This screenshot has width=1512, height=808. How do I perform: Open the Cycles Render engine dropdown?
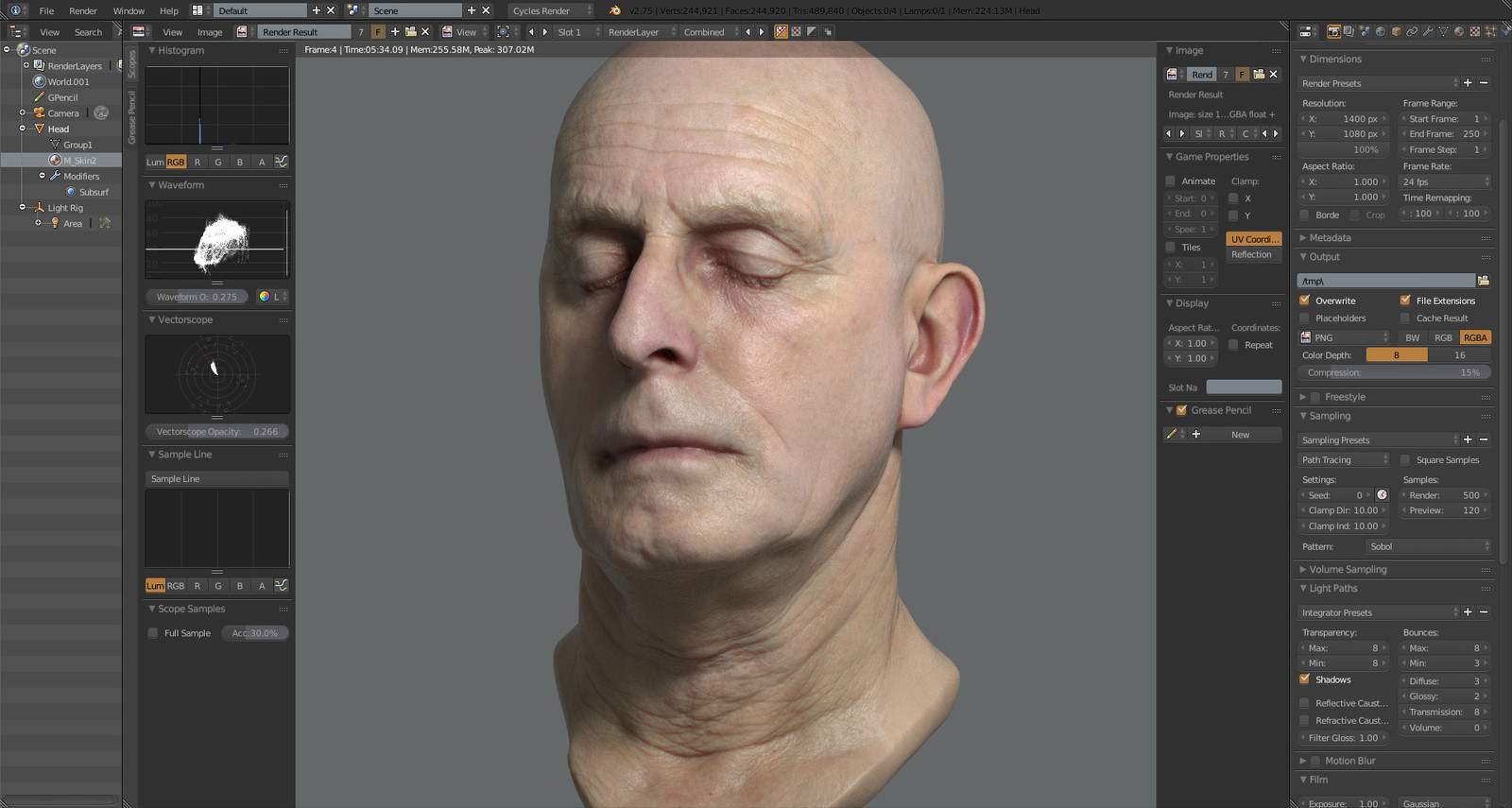pos(552,10)
